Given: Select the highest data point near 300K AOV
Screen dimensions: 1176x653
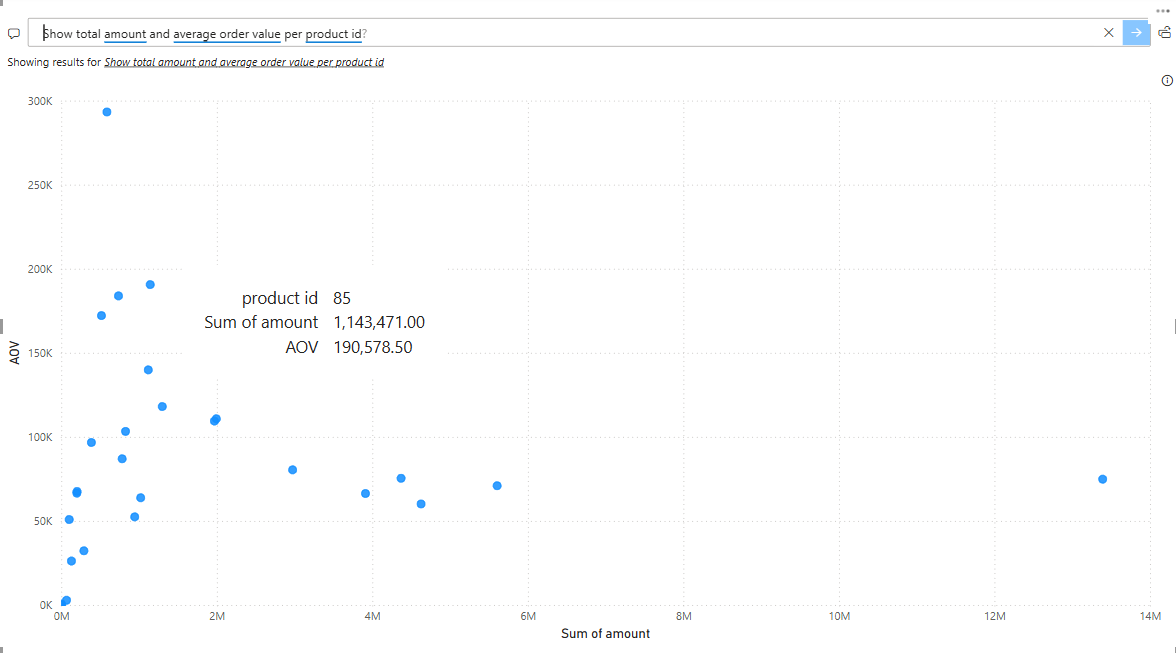Looking at the screenshot, I should (107, 112).
